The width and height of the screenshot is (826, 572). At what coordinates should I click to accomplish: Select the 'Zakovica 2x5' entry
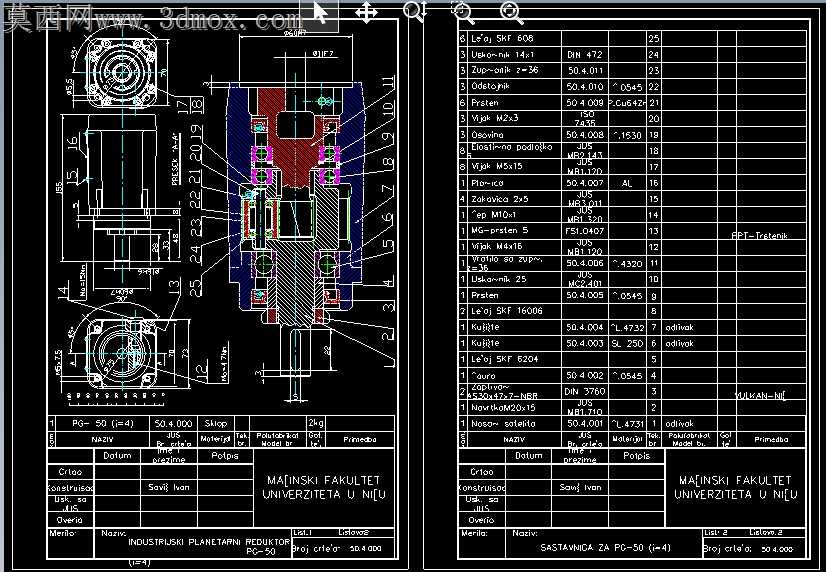499,199
